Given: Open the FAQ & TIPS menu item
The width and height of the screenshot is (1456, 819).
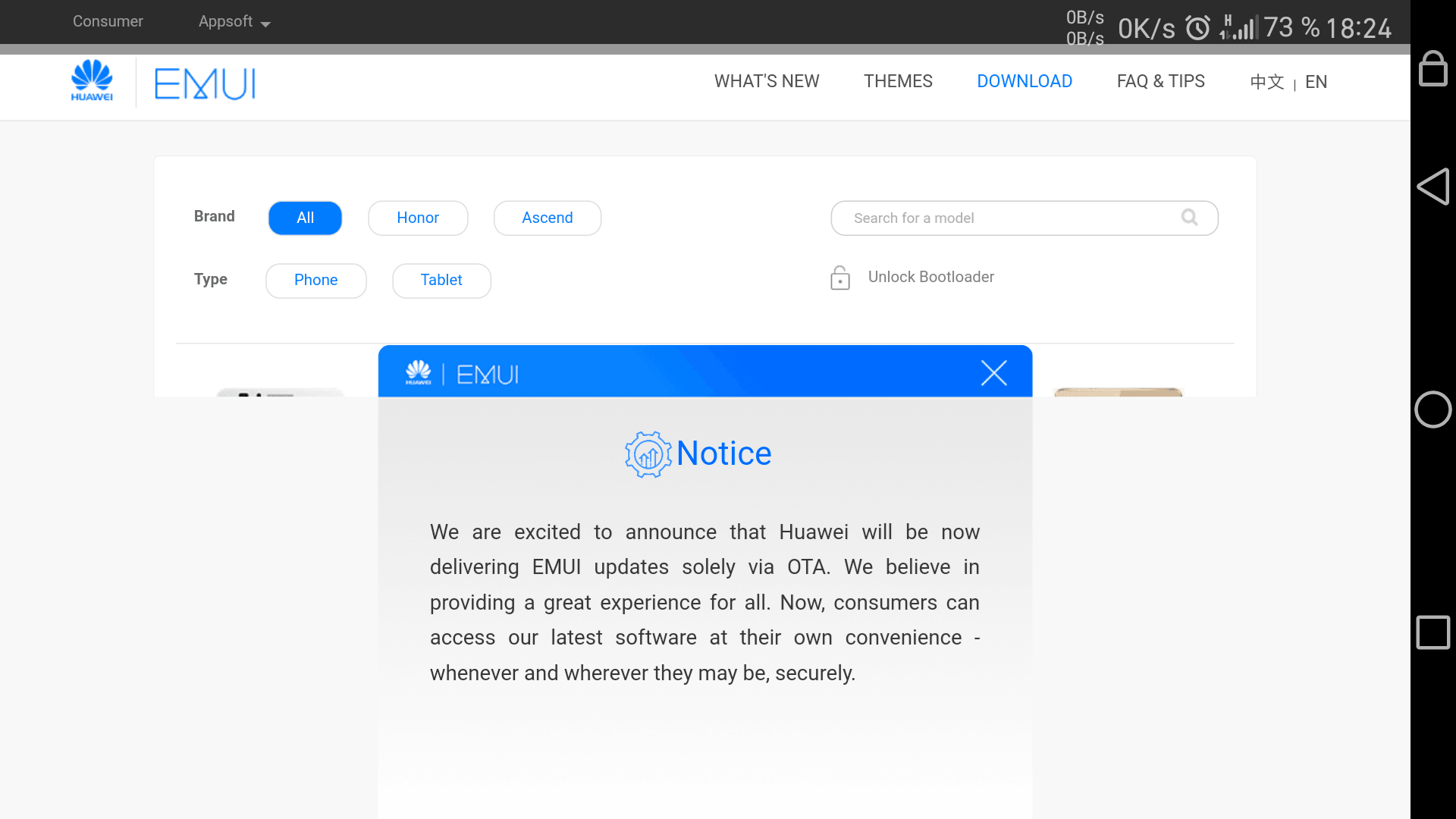Looking at the screenshot, I should 1160,81.
